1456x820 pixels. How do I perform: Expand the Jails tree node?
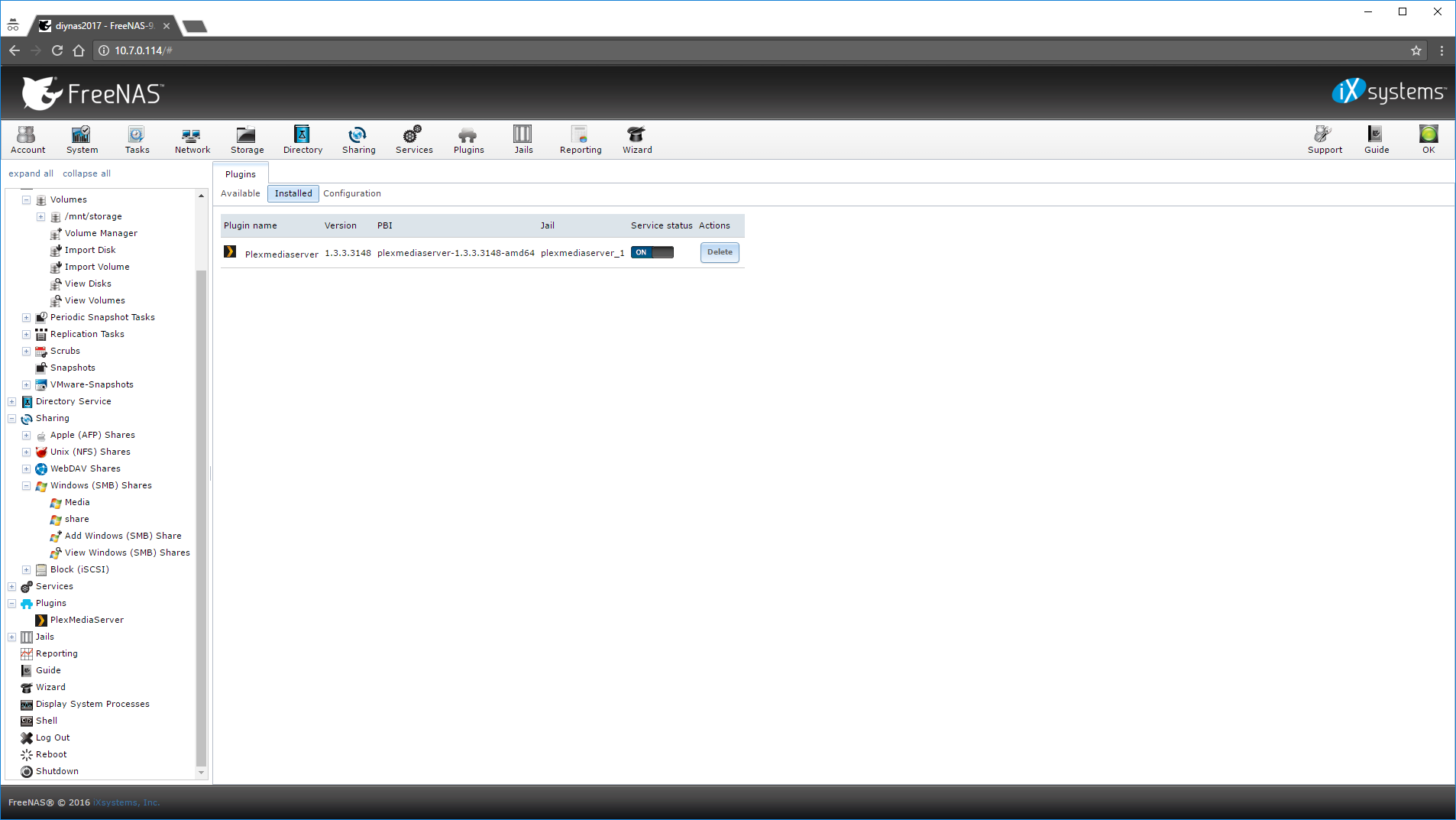click(11, 637)
